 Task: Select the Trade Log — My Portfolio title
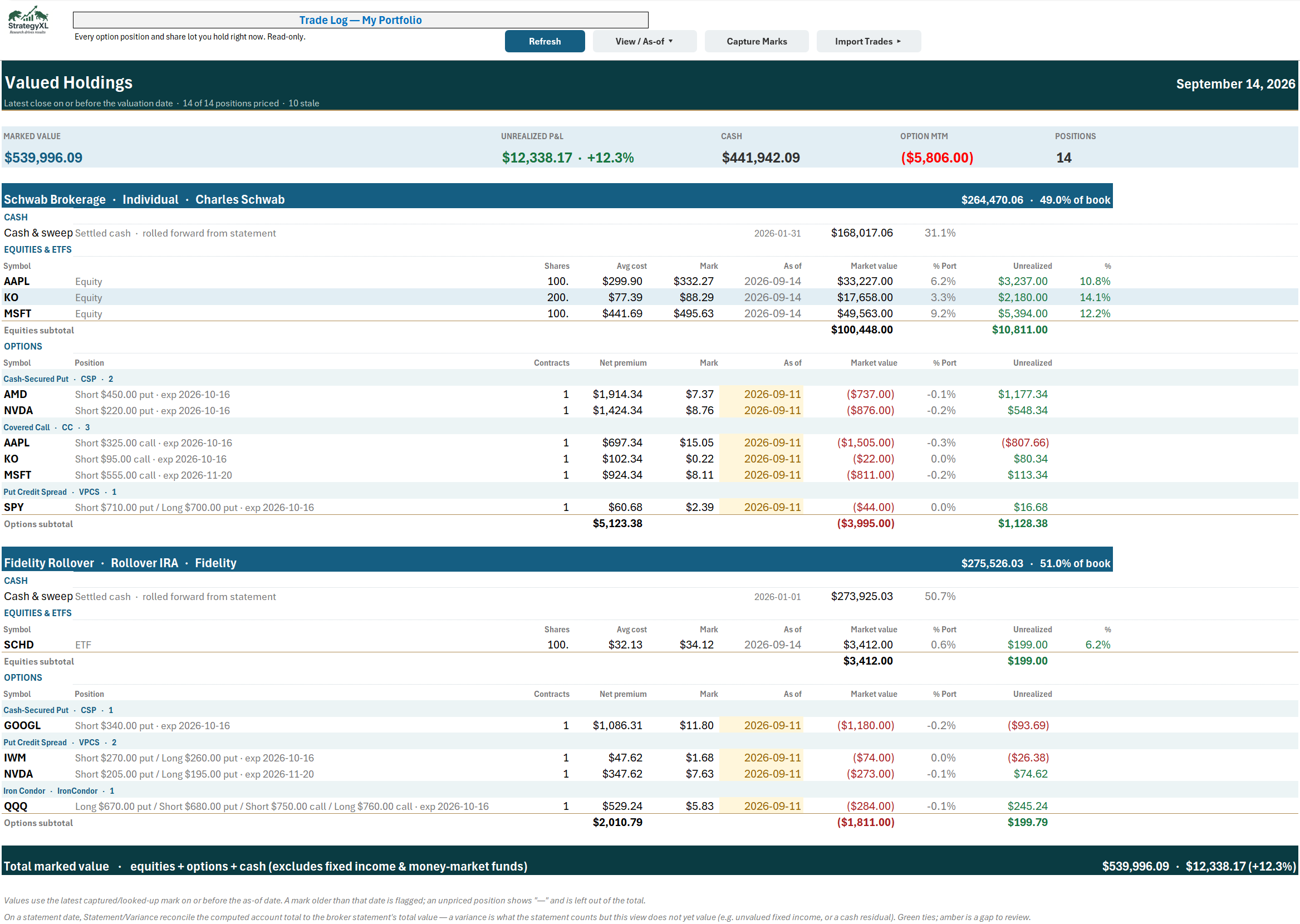360,20
